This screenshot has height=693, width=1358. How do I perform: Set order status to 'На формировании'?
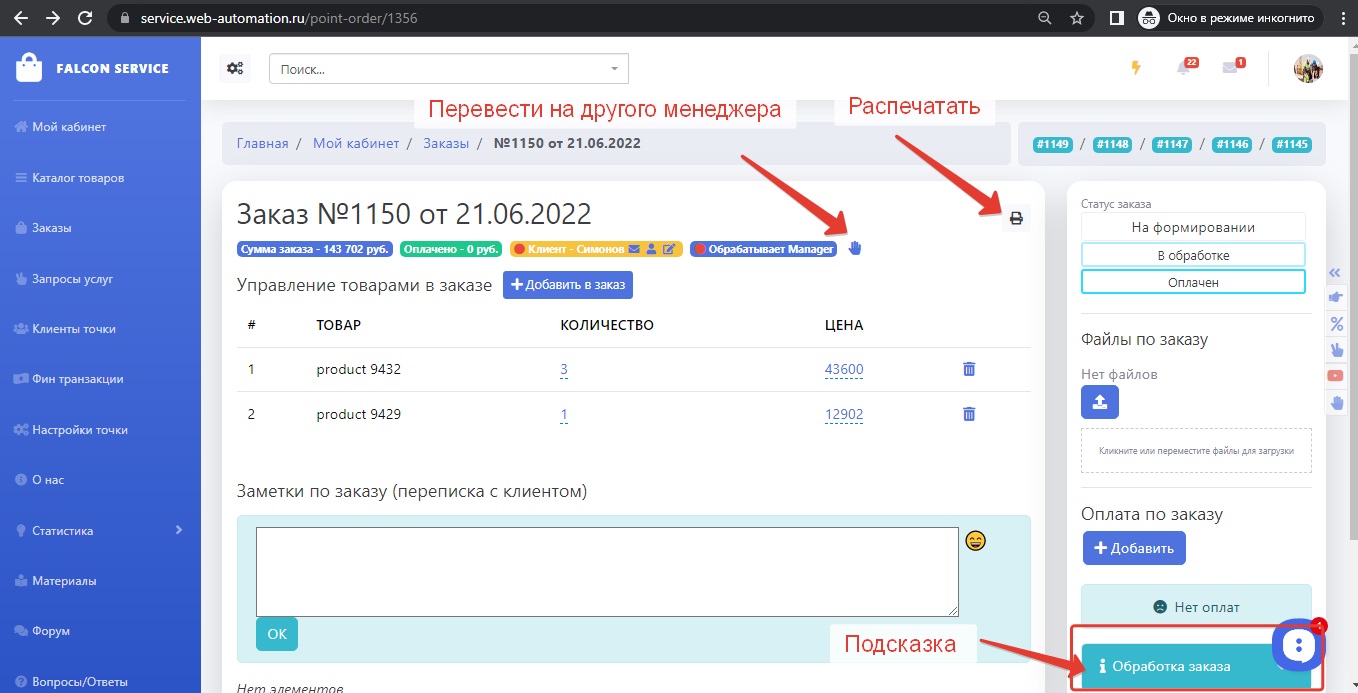1192,227
